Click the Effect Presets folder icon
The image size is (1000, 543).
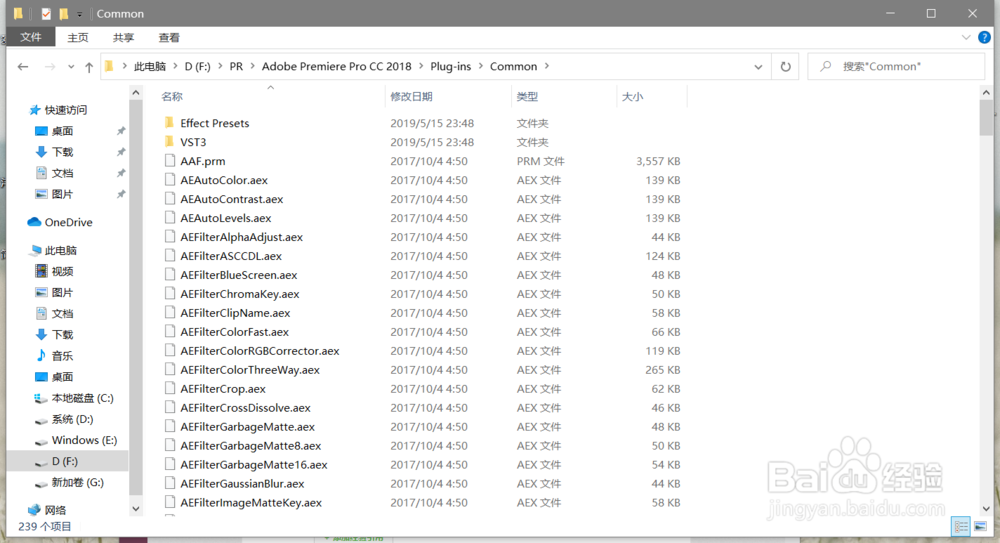point(169,123)
